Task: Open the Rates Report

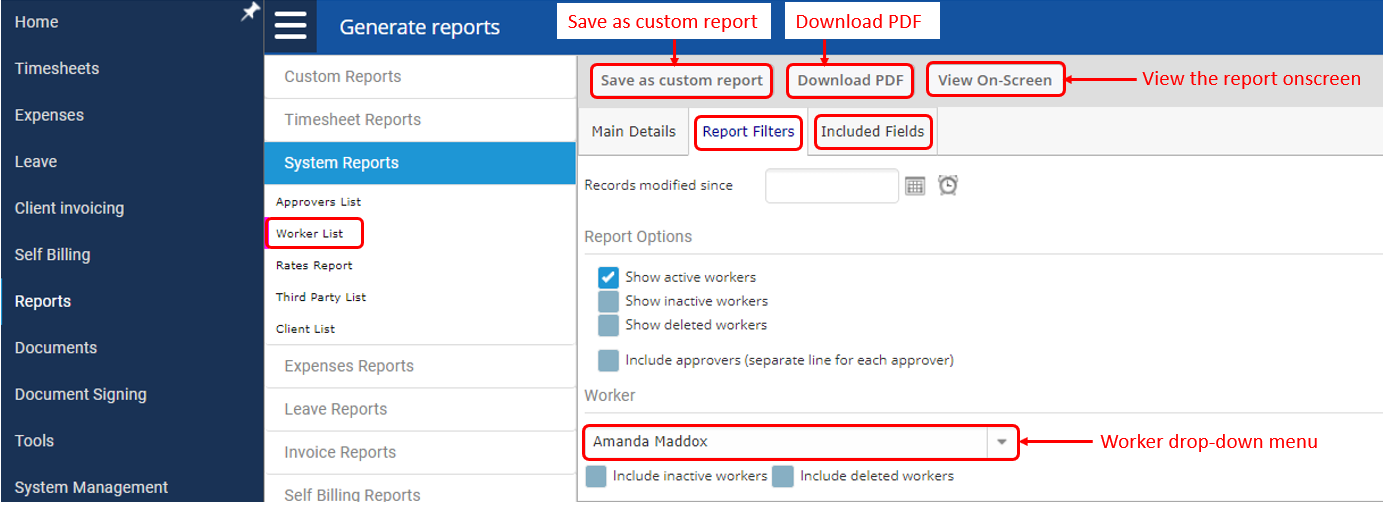Action: tap(314, 266)
